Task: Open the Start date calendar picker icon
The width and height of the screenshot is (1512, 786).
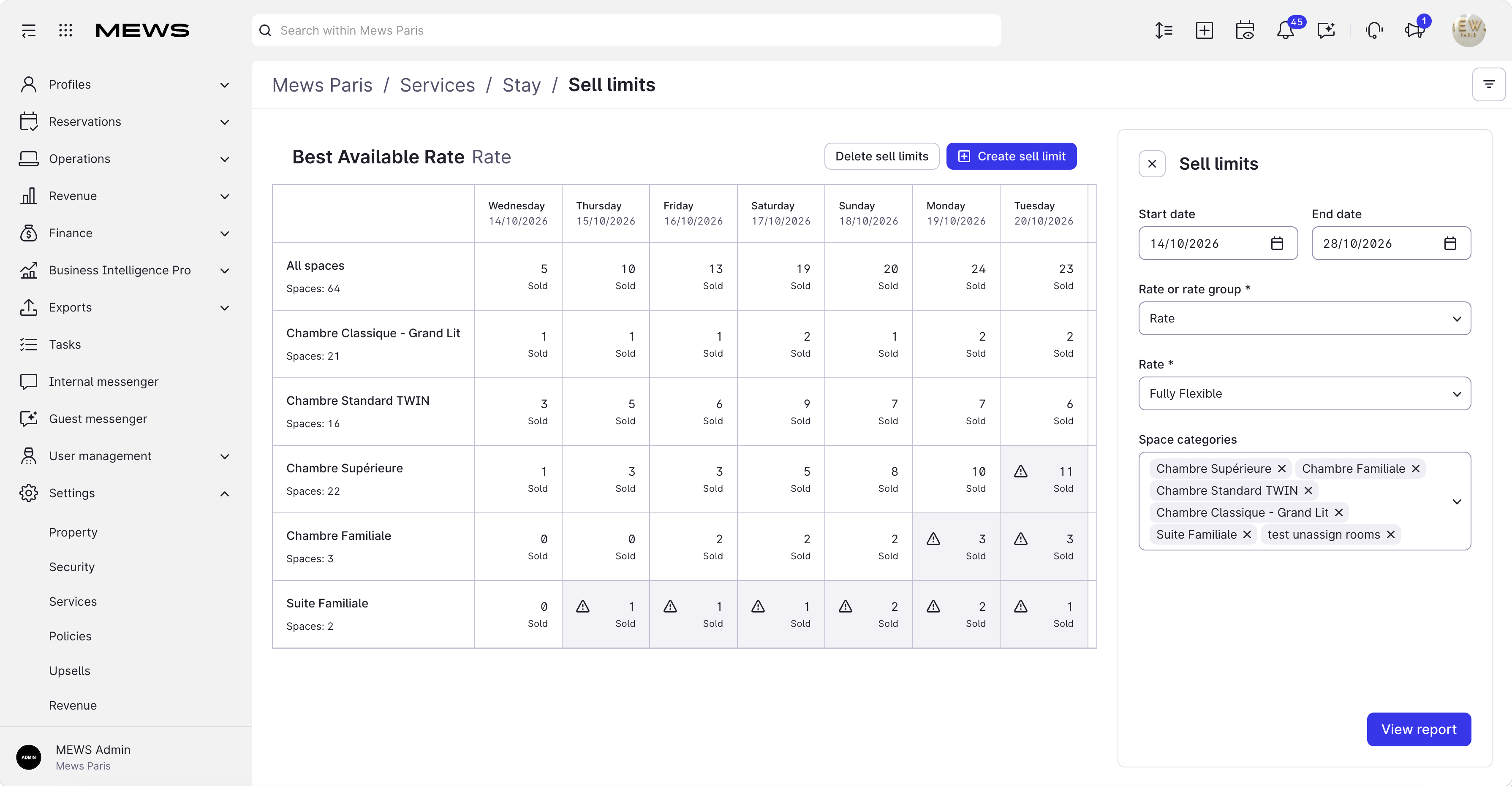Action: click(x=1277, y=244)
